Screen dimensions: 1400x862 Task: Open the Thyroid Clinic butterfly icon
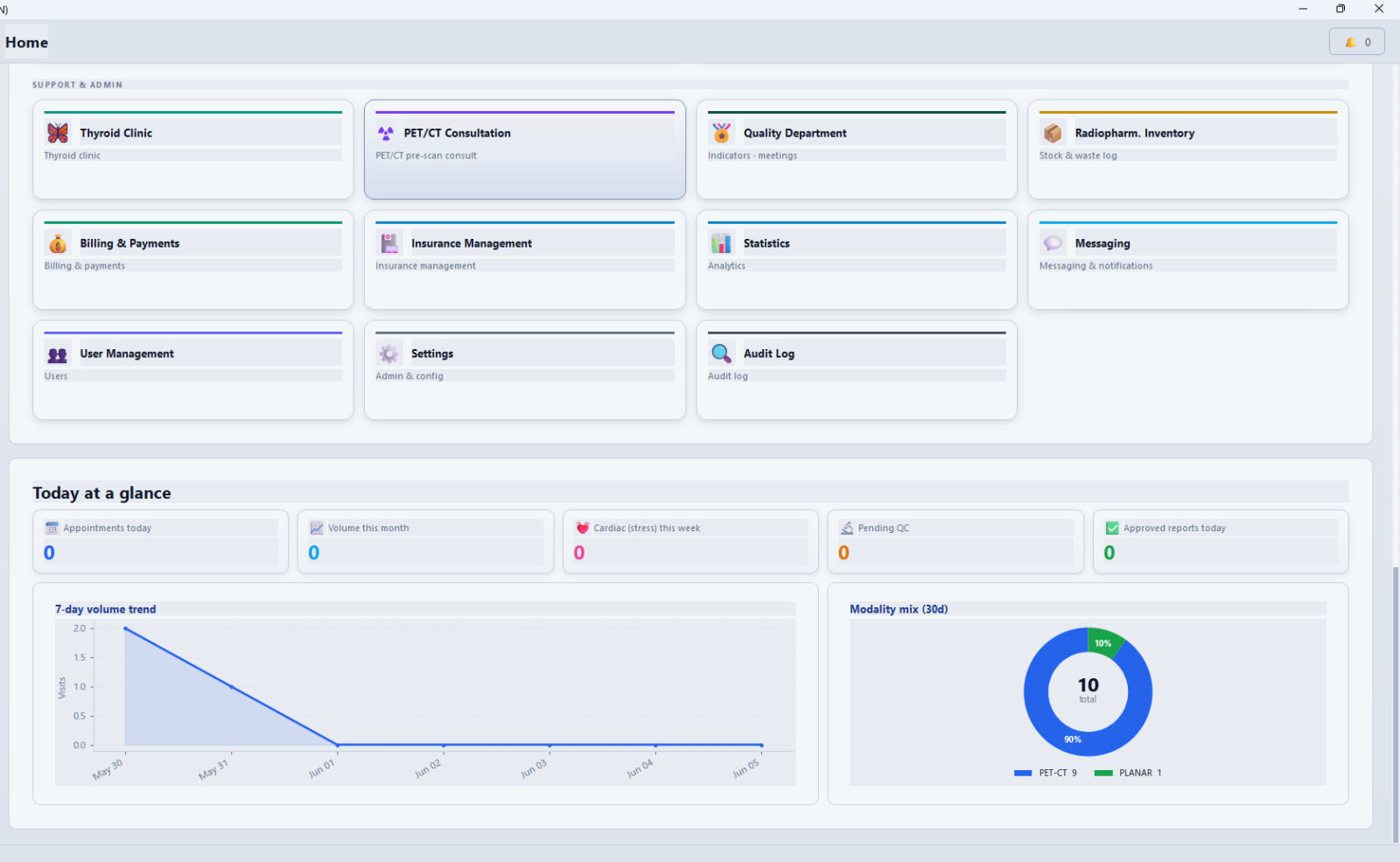point(58,133)
